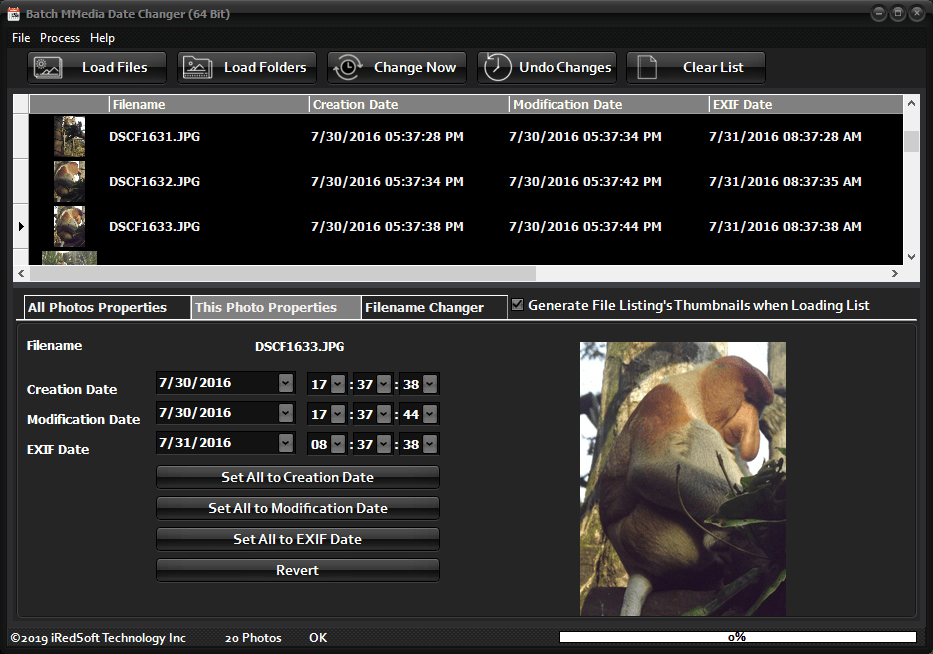This screenshot has height=654, width=933.
Task: Click EXIF date 7/31/2016 08:37:35 AM cell
Action: point(785,182)
